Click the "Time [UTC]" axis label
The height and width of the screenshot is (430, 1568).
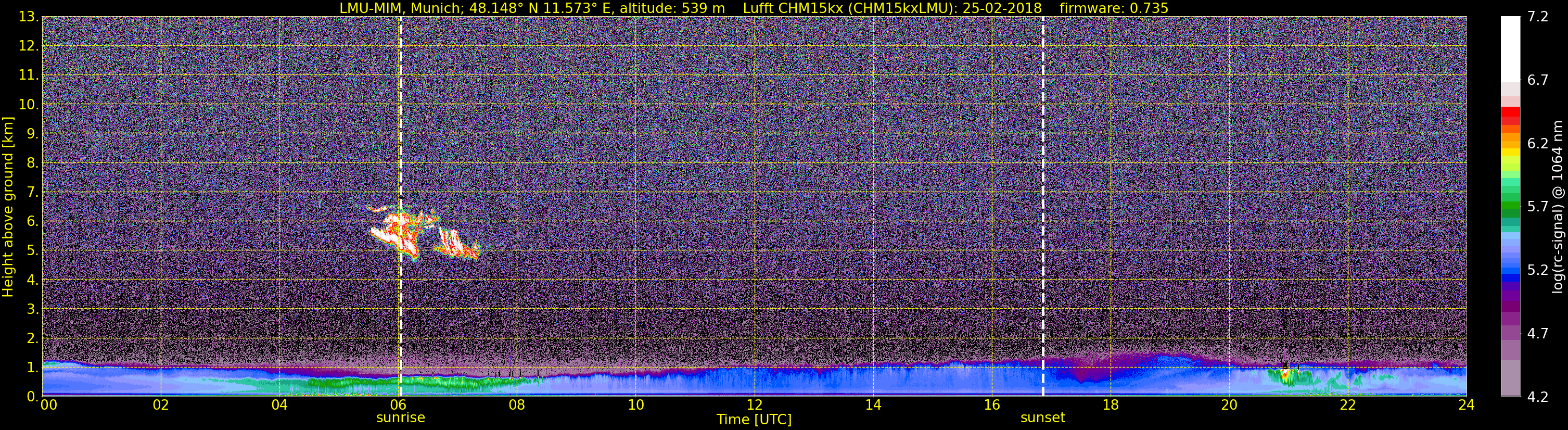[754, 420]
